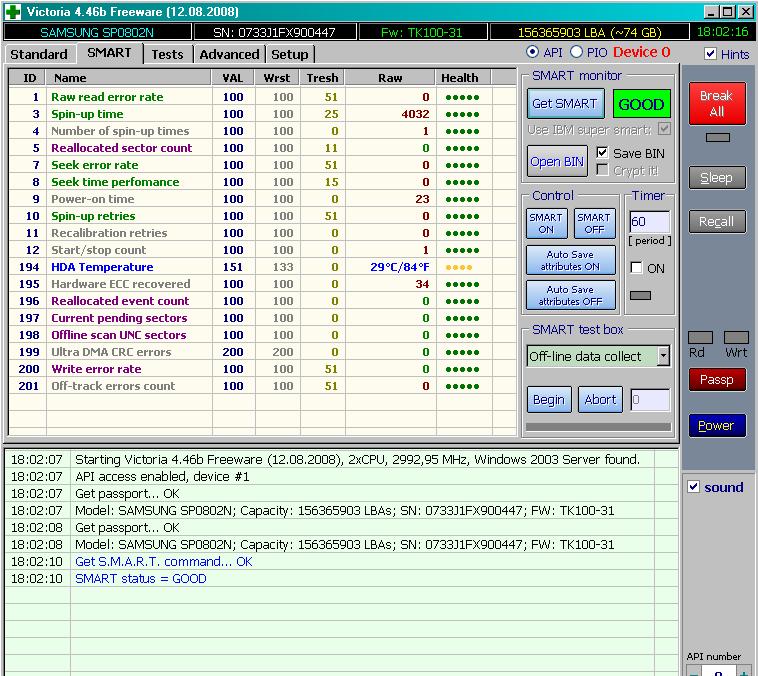Click the SAMSUNG SP0802N model field
This screenshot has height=676, width=758.
point(97,32)
